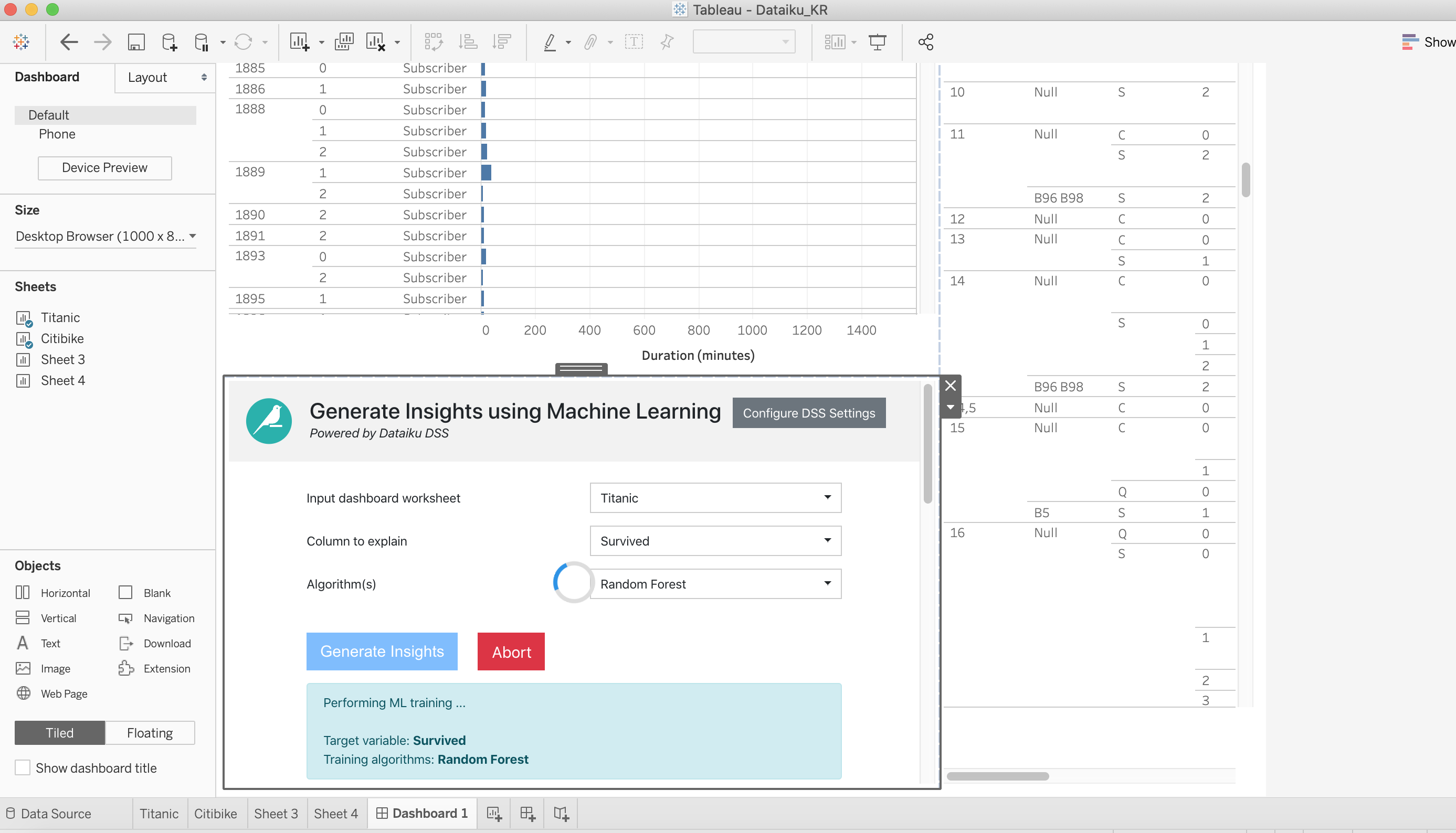Select Sheet 4 in the Sheets list
Viewport: 1456px width, 833px height.
(x=62, y=380)
